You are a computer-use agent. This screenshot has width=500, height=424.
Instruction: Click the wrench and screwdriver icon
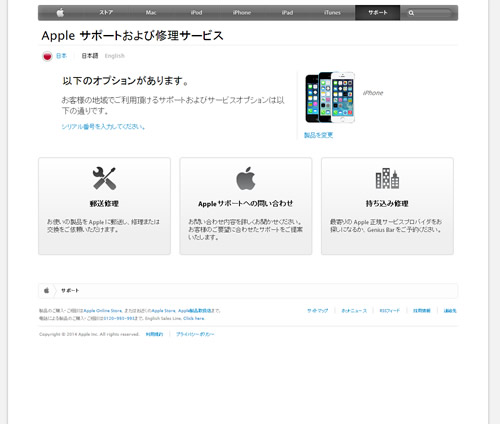(104, 178)
